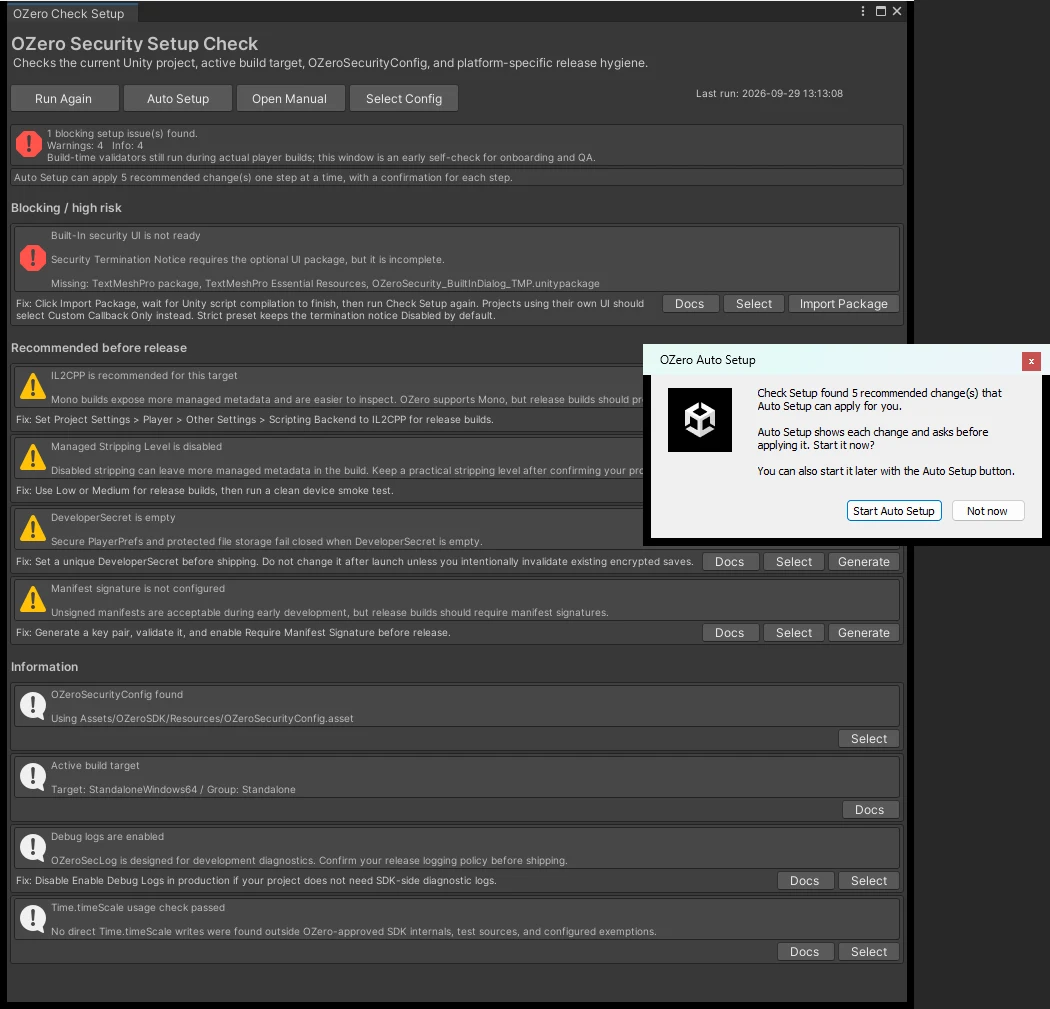Click 'Target: StandaloneWindows64 / Group: Standalone' text

point(173,789)
